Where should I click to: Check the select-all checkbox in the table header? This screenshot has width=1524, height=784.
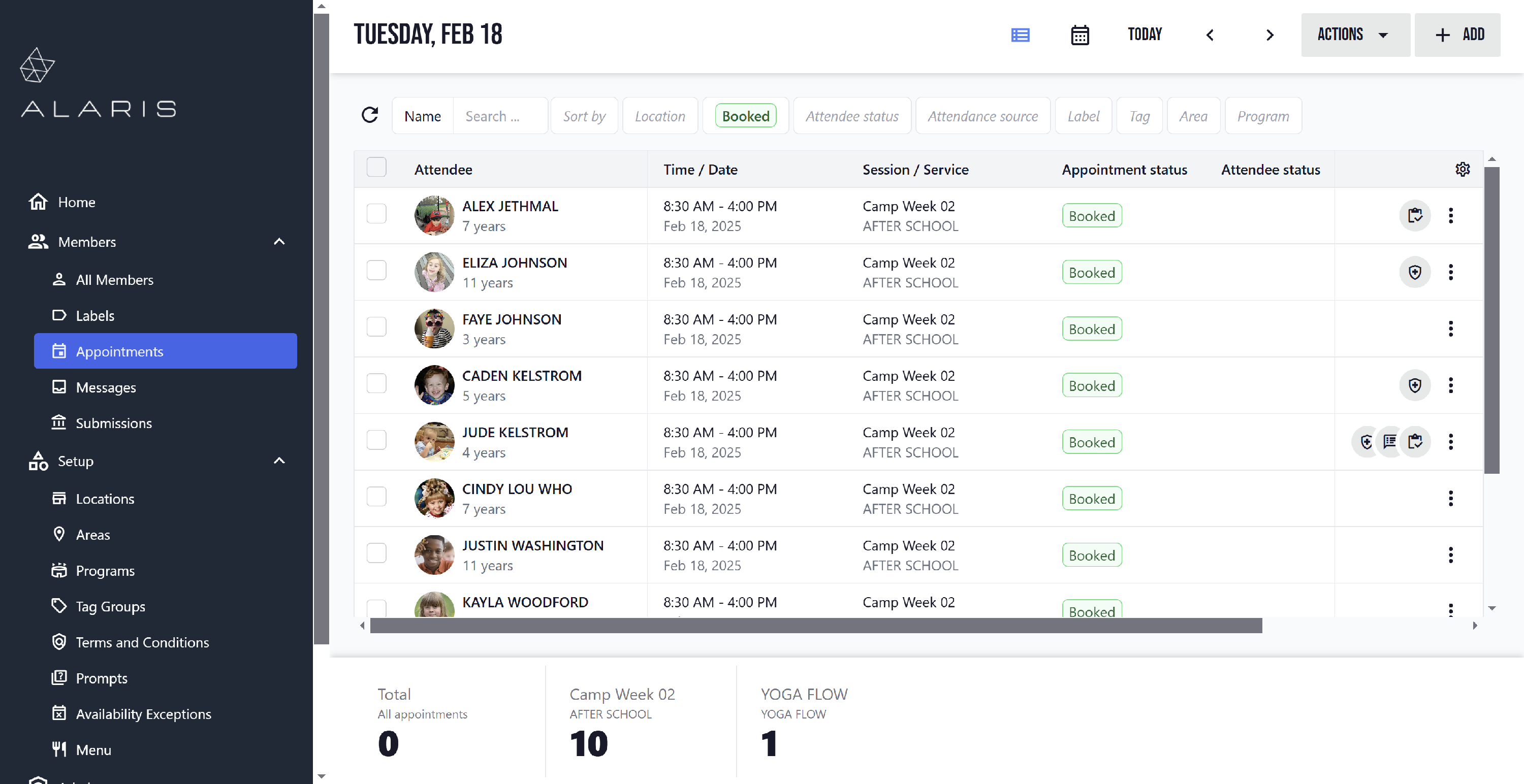click(x=376, y=167)
